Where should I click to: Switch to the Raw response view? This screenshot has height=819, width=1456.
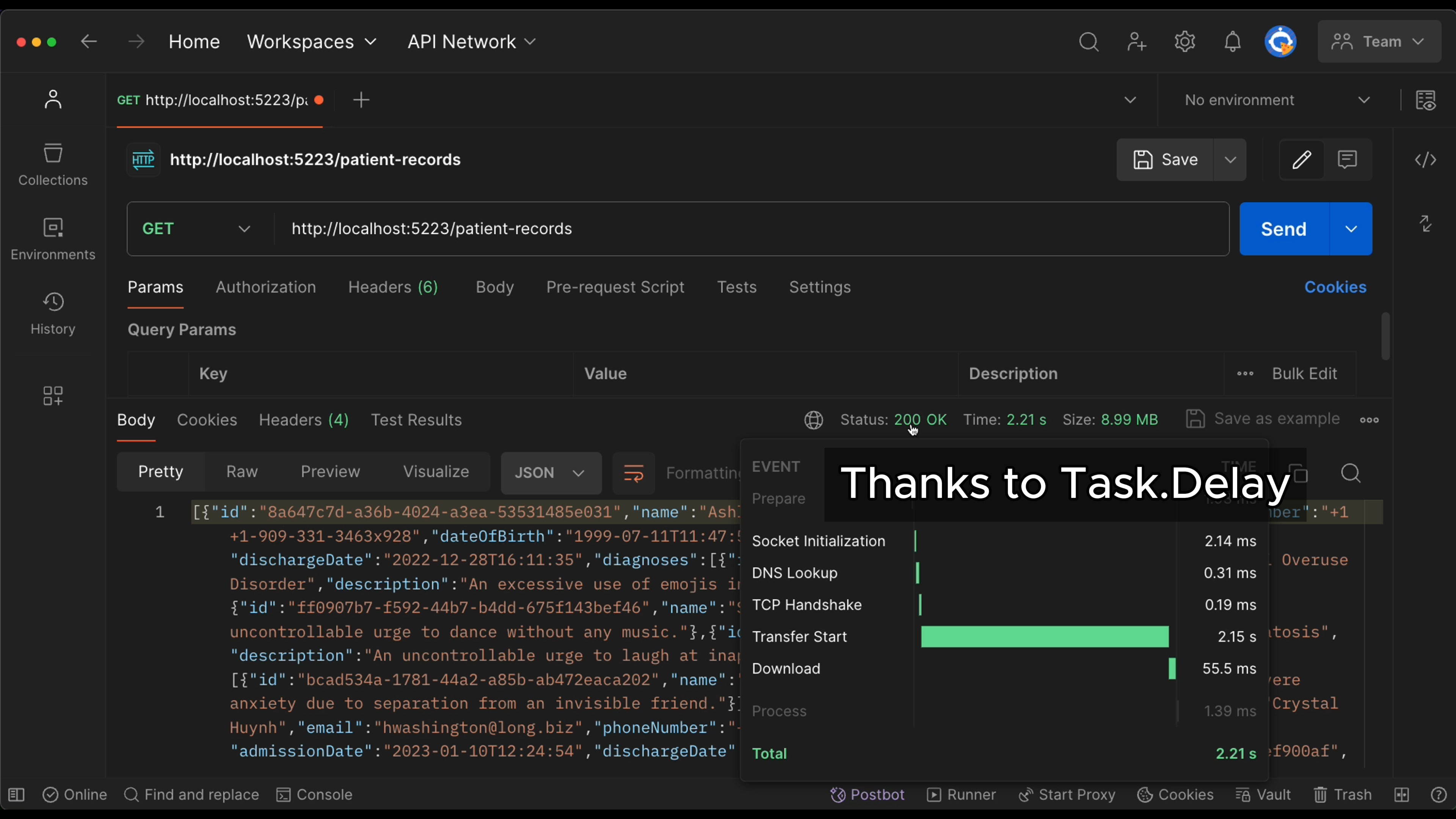[x=242, y=471]
